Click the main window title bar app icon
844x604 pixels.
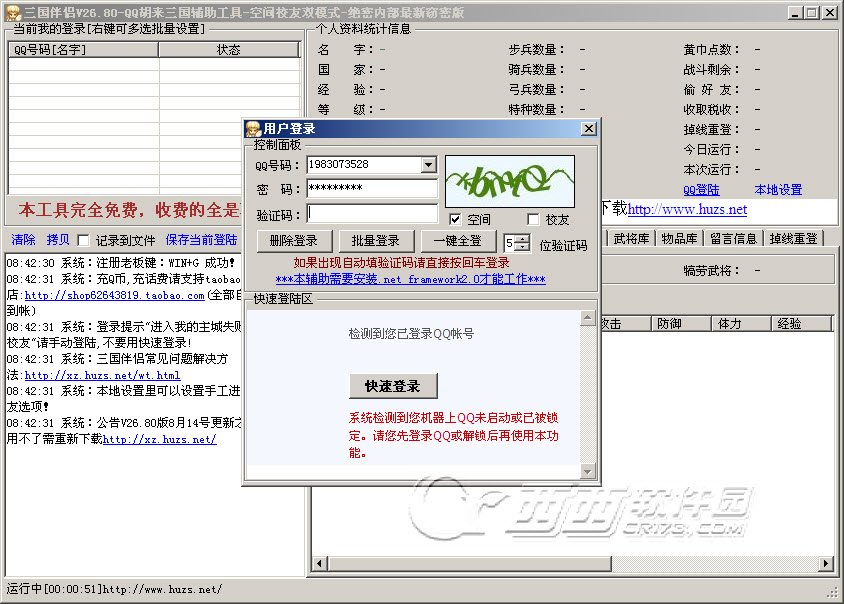(13, 12)
